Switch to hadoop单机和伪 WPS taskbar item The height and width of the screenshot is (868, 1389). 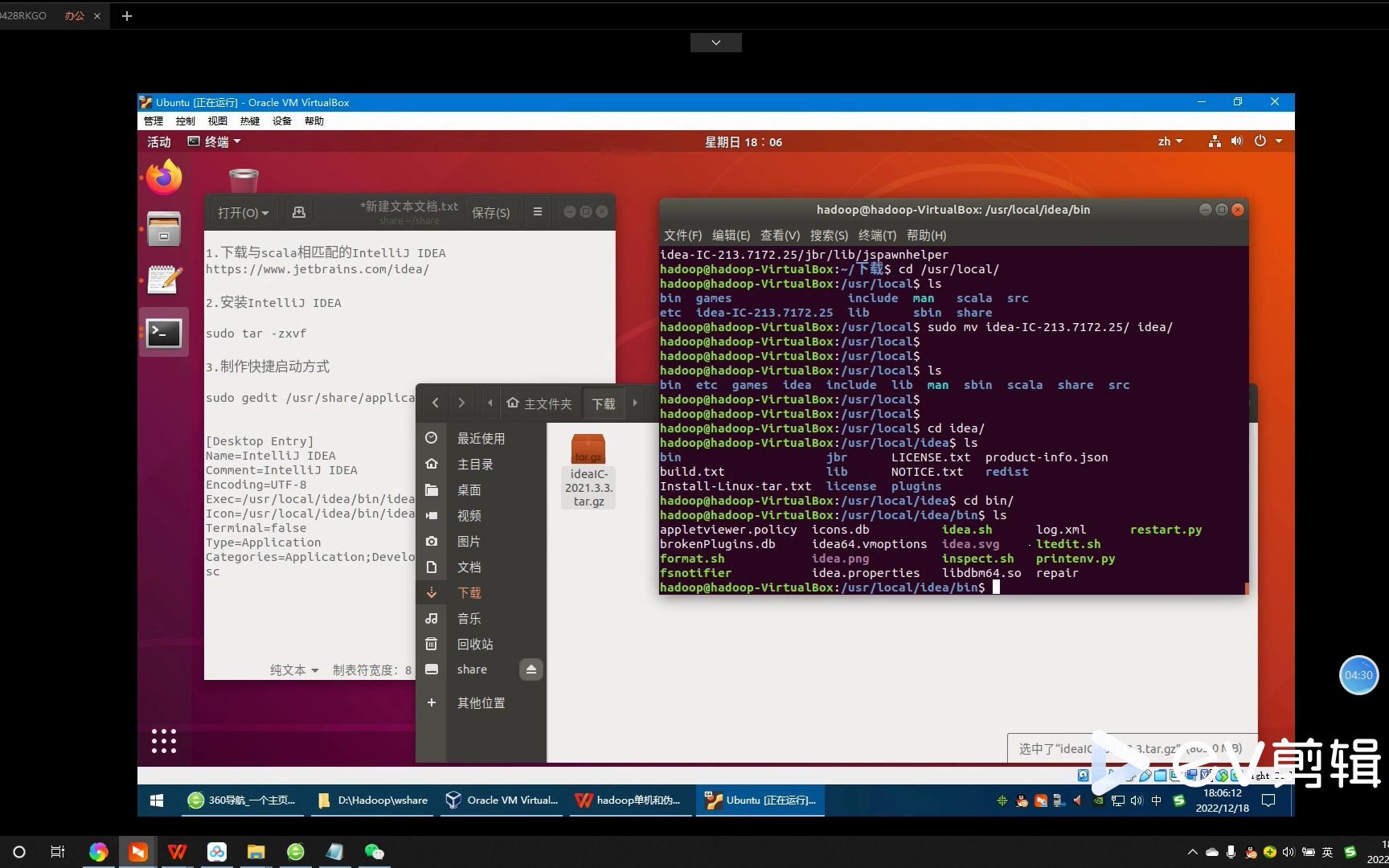pos(630,800)
